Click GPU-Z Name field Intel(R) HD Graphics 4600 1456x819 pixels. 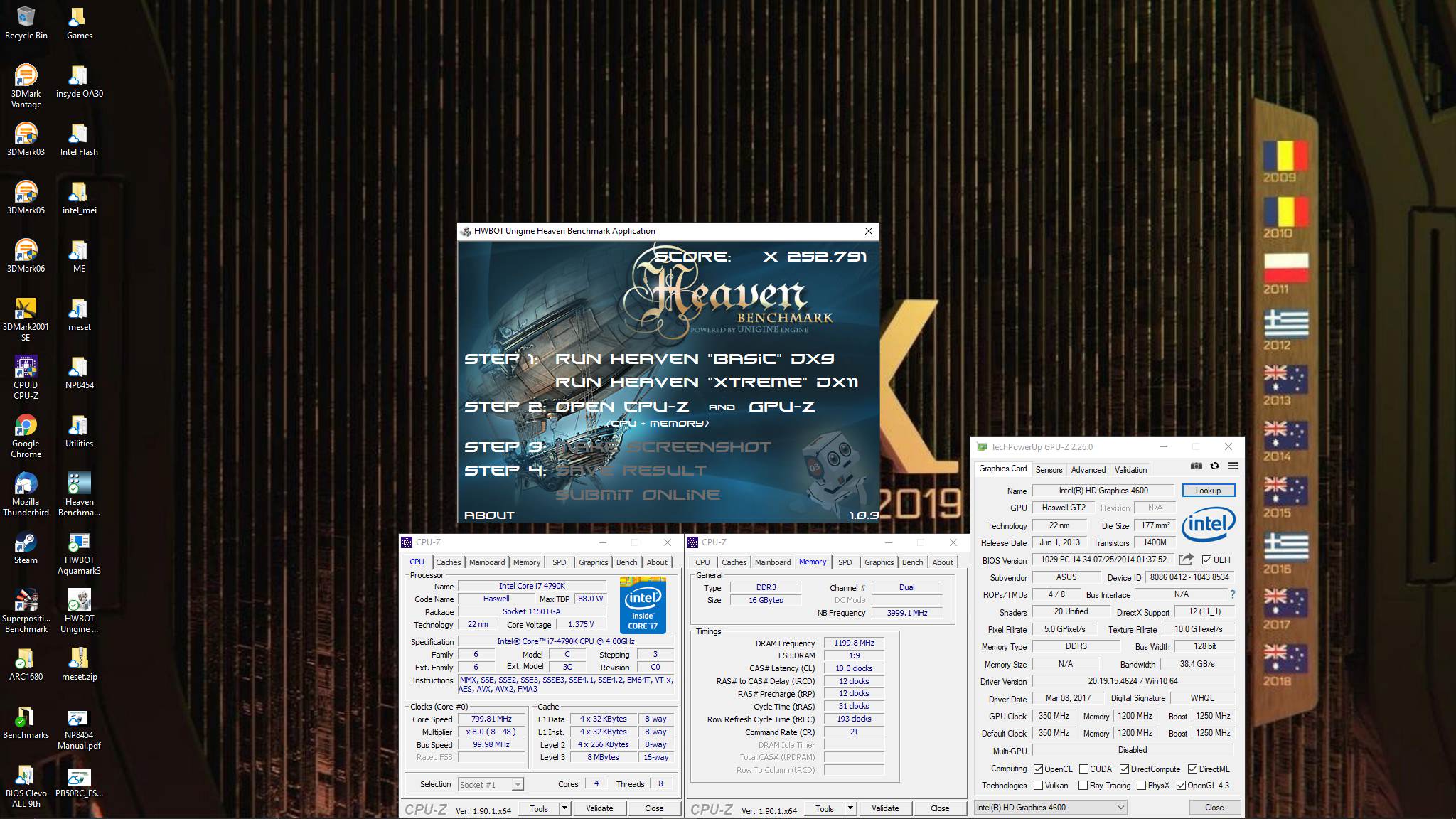point(1103,491)
